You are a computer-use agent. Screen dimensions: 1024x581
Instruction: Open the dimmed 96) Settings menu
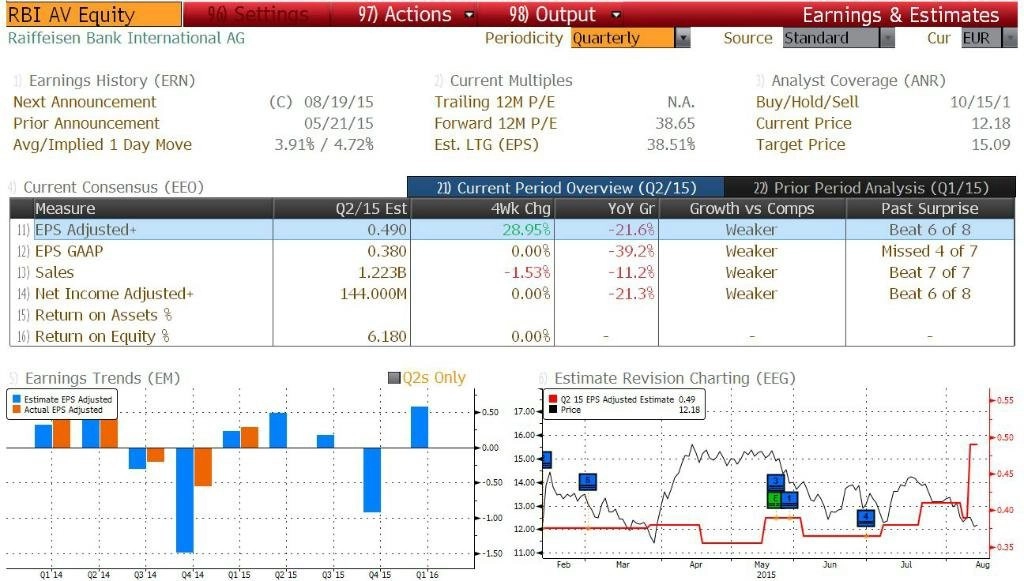pos(257,14)
